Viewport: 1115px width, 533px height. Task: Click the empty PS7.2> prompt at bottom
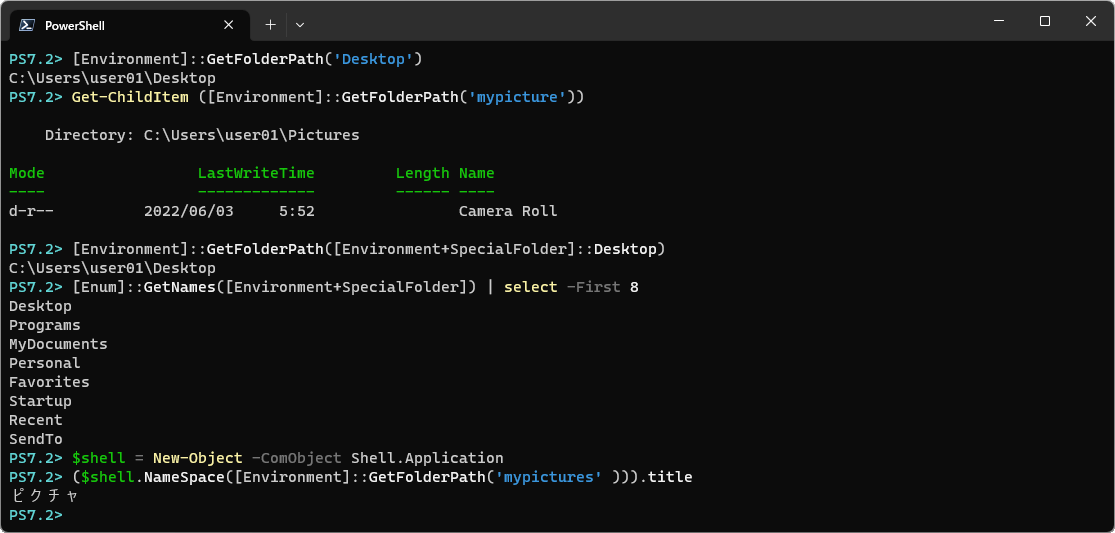point(36,515)
